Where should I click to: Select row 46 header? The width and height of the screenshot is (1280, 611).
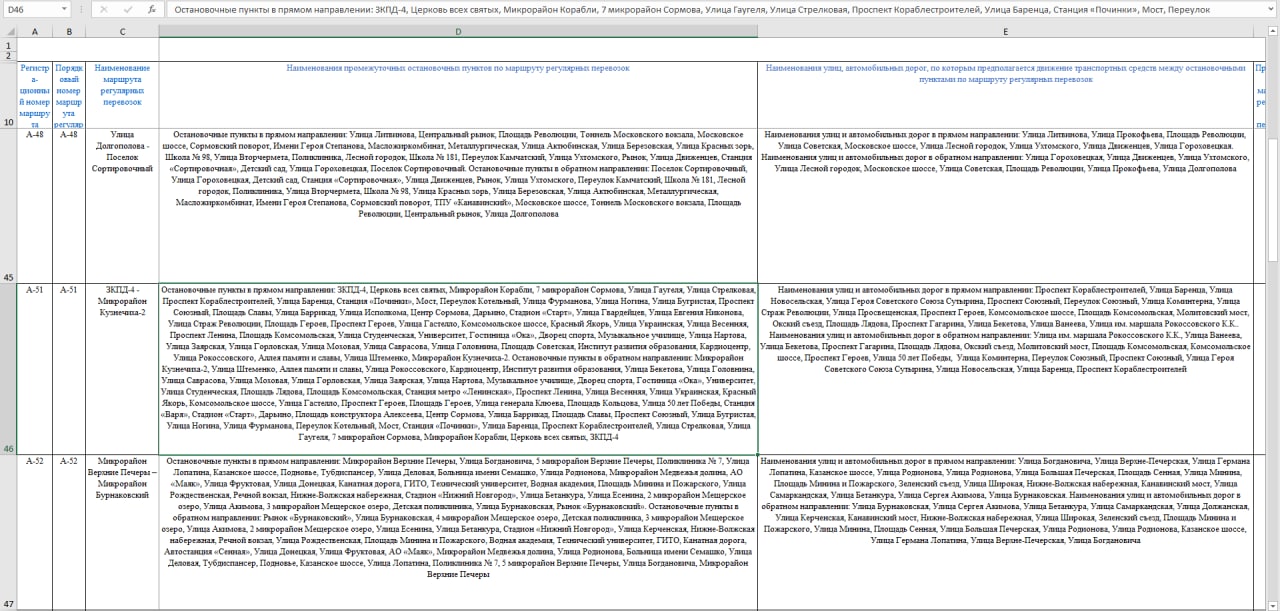point(8,369)
